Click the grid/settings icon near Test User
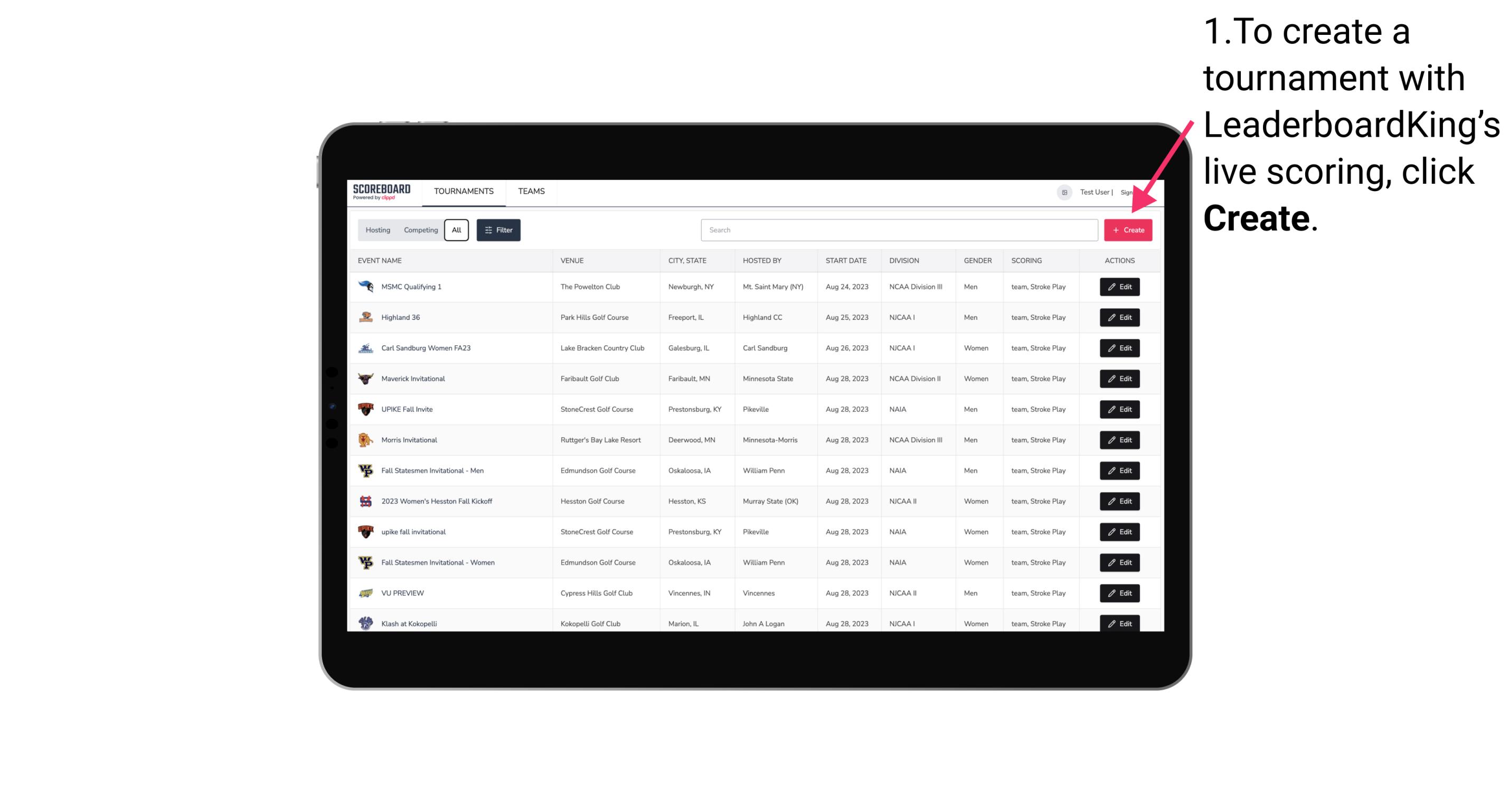1509x812 pixels. point(1063,192)
